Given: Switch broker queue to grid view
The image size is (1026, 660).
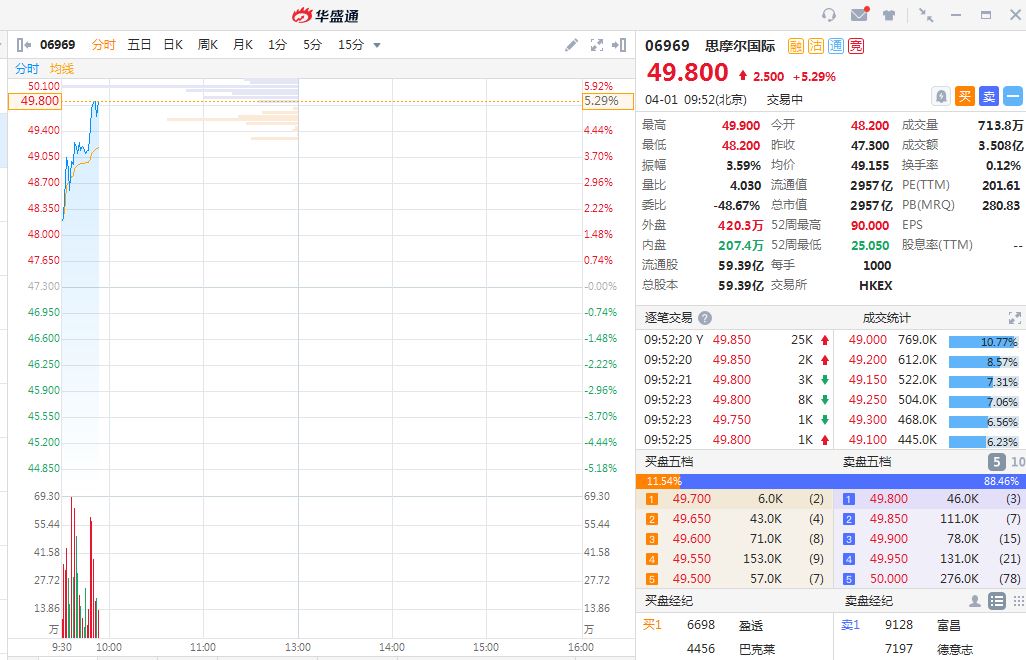Looking at the screenshot, I should 1018,601.
